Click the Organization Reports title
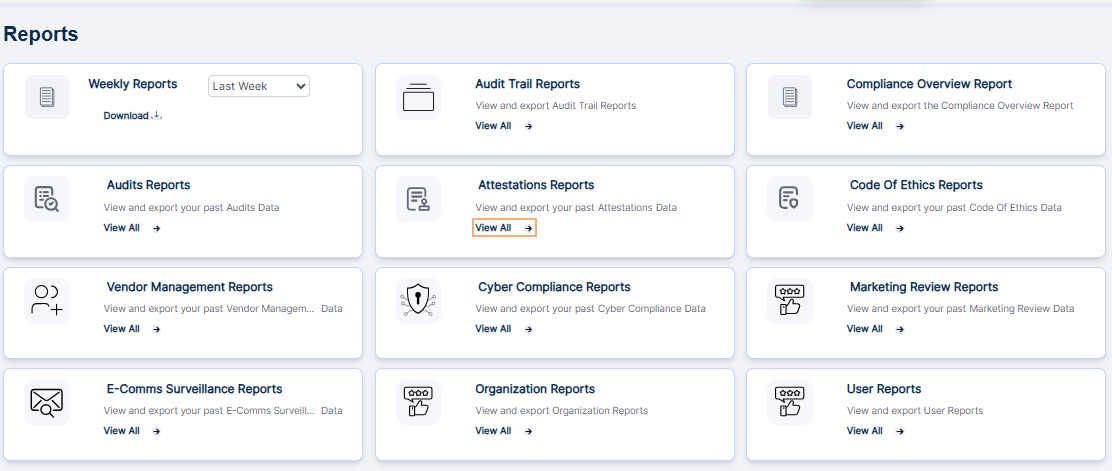The height and width of the screenshot is (471, 1112). click(535, 389)
